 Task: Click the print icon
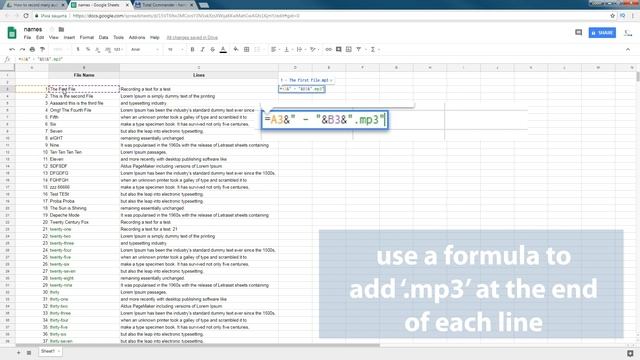tap(32, 49)
